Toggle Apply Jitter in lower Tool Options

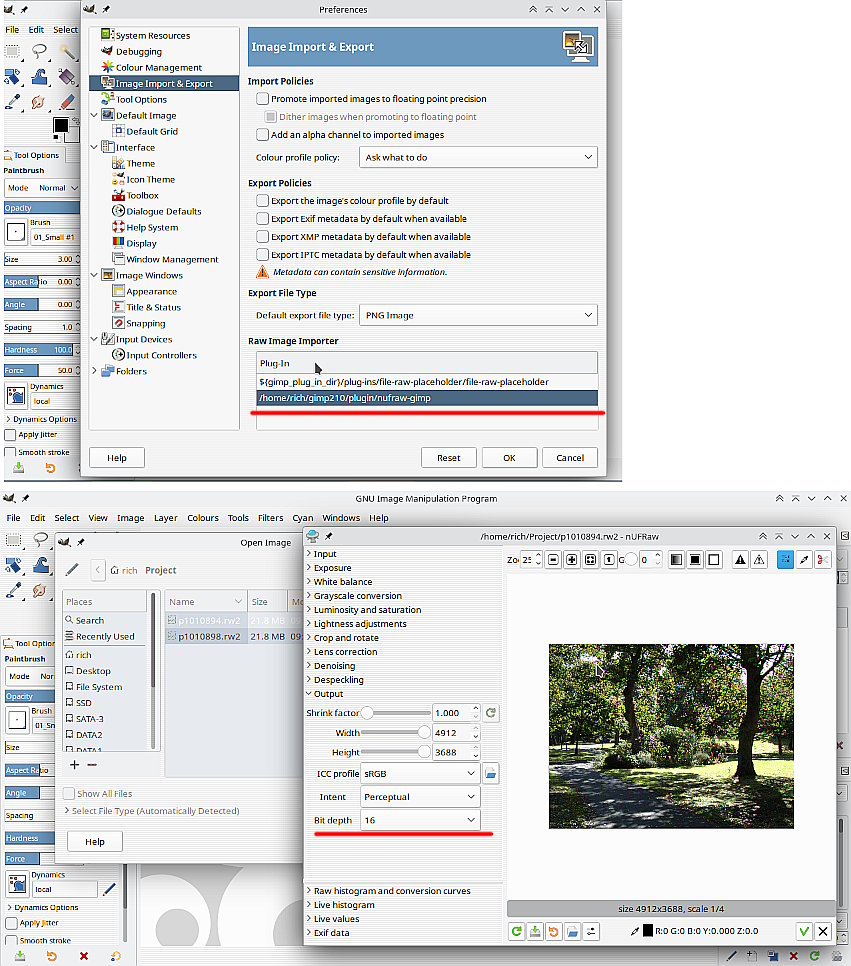coord(11,923)
